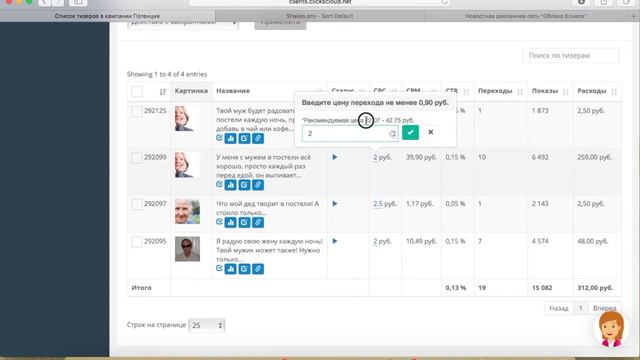The width and height of the screenshot is (640, 360).
Task: Go to the next page with Вперед
Action: pos(604,308)
